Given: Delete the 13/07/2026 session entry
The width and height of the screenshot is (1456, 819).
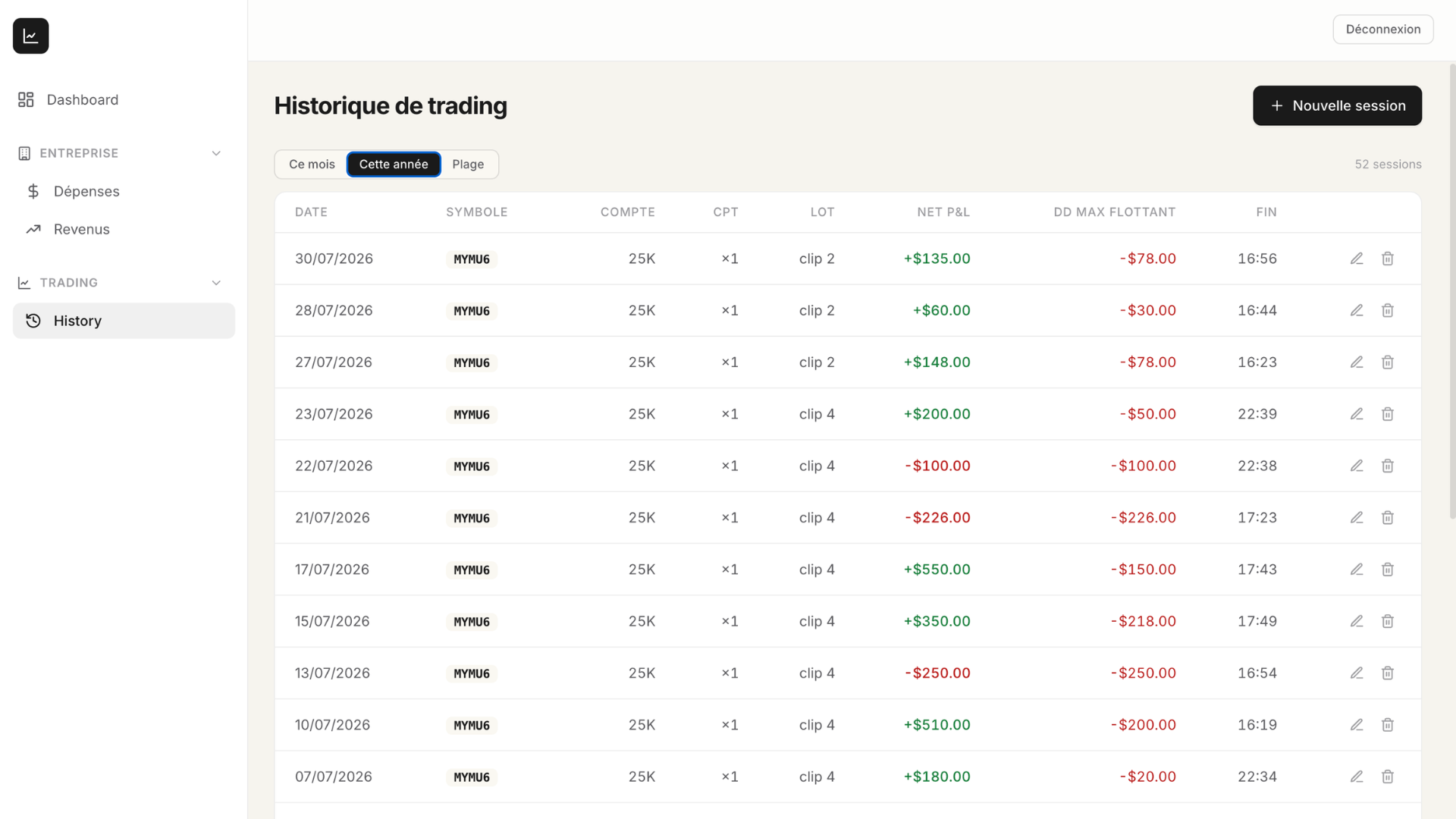Looking at the screenshot, I should point(1388,673).
